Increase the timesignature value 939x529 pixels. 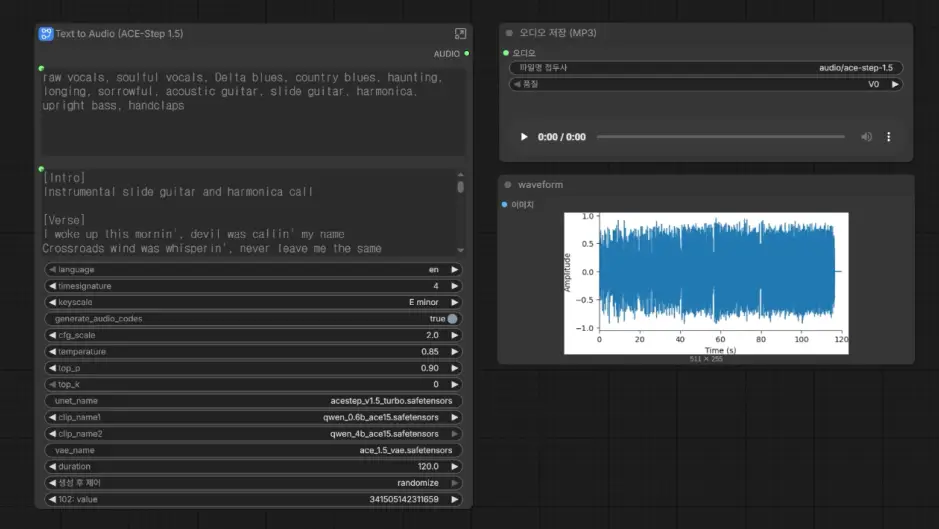click(x=455, y=286)
